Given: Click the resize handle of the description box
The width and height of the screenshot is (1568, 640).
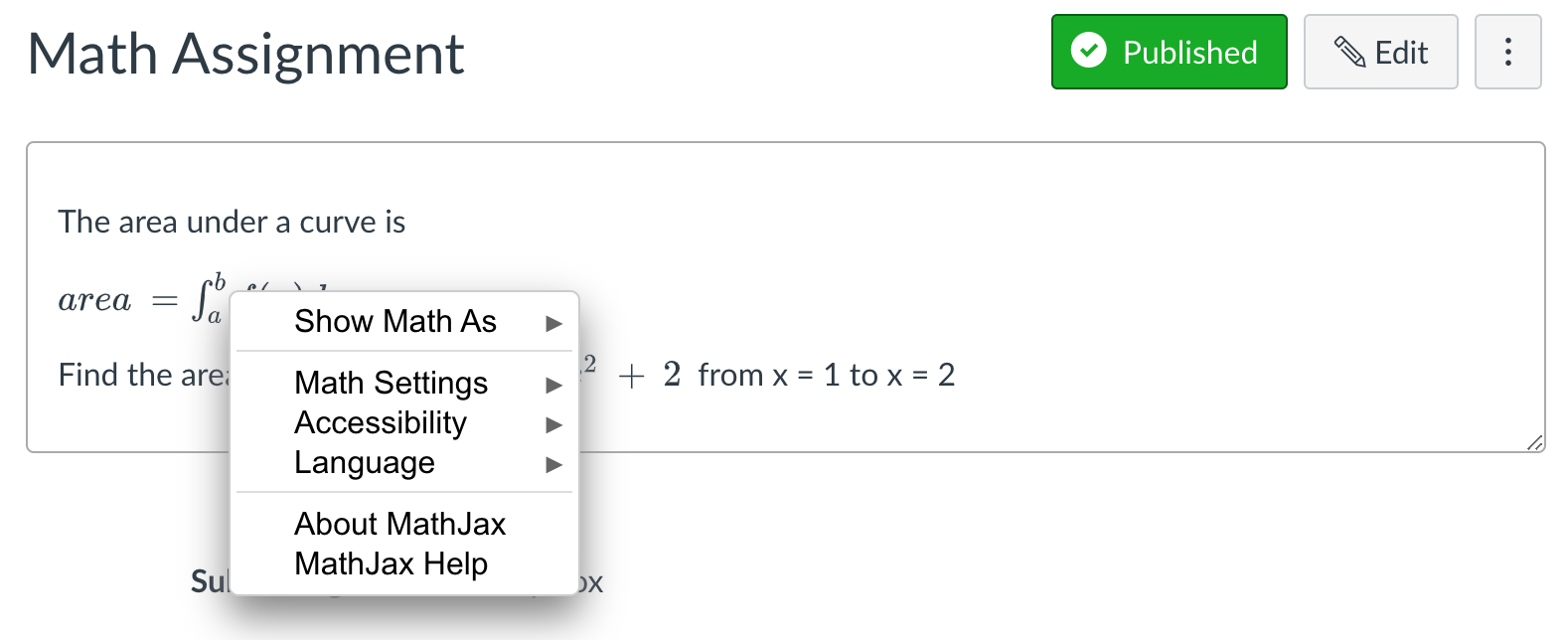Looking at the screenshot, I should click(x=1535, y=442).
